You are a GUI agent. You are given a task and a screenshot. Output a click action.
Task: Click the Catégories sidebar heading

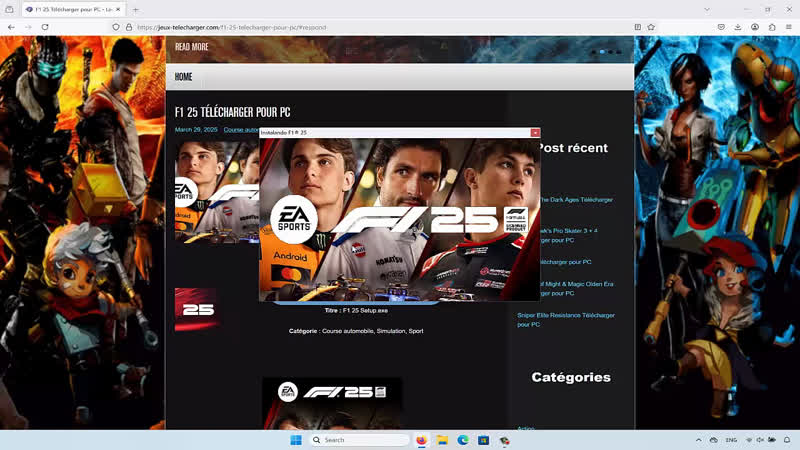click(x=571, y=377)
